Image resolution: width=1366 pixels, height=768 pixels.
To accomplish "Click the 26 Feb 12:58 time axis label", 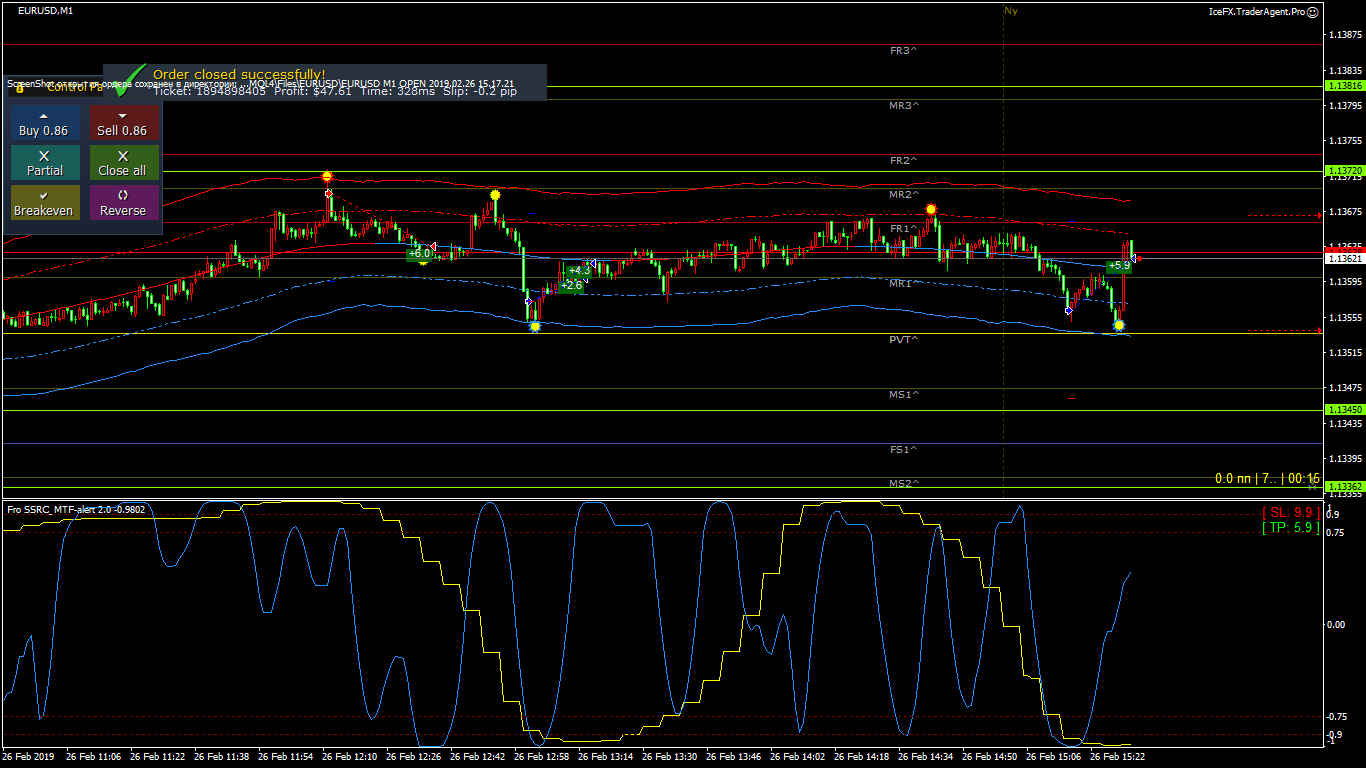I will click(541, 757).
